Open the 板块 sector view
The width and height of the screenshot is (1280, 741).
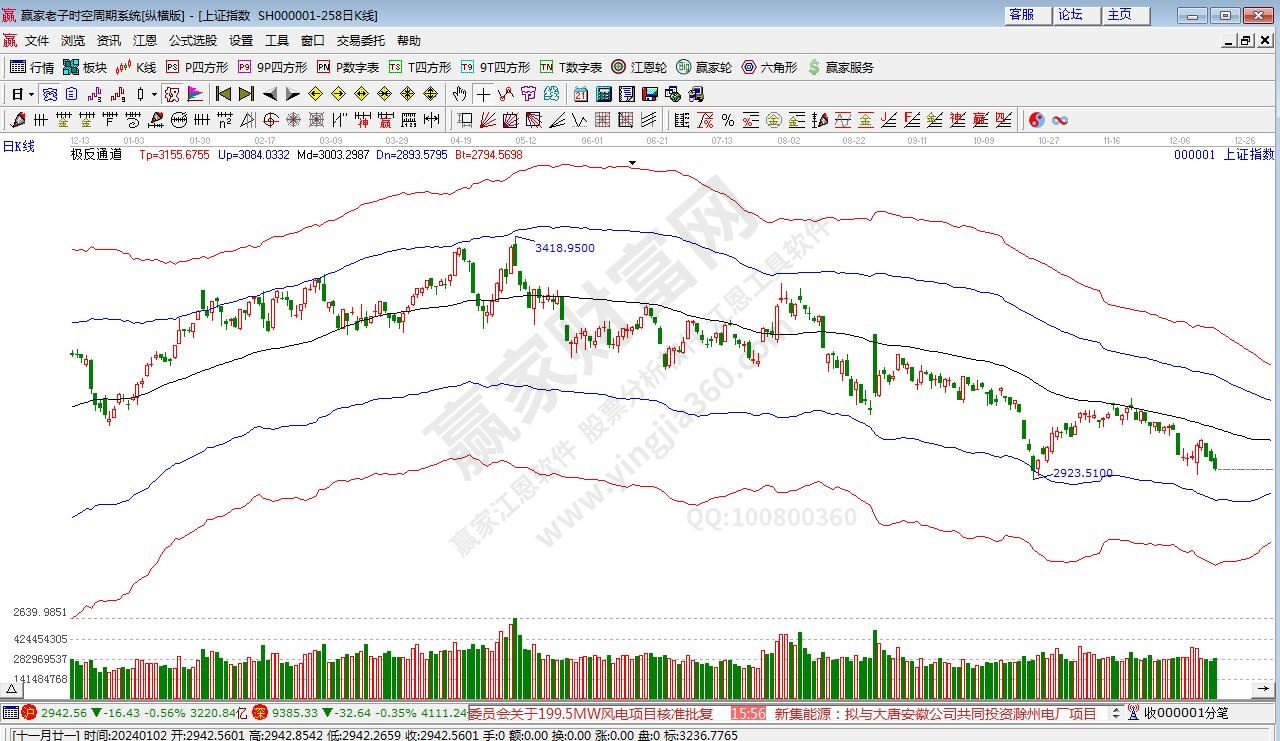pos(84,67)
